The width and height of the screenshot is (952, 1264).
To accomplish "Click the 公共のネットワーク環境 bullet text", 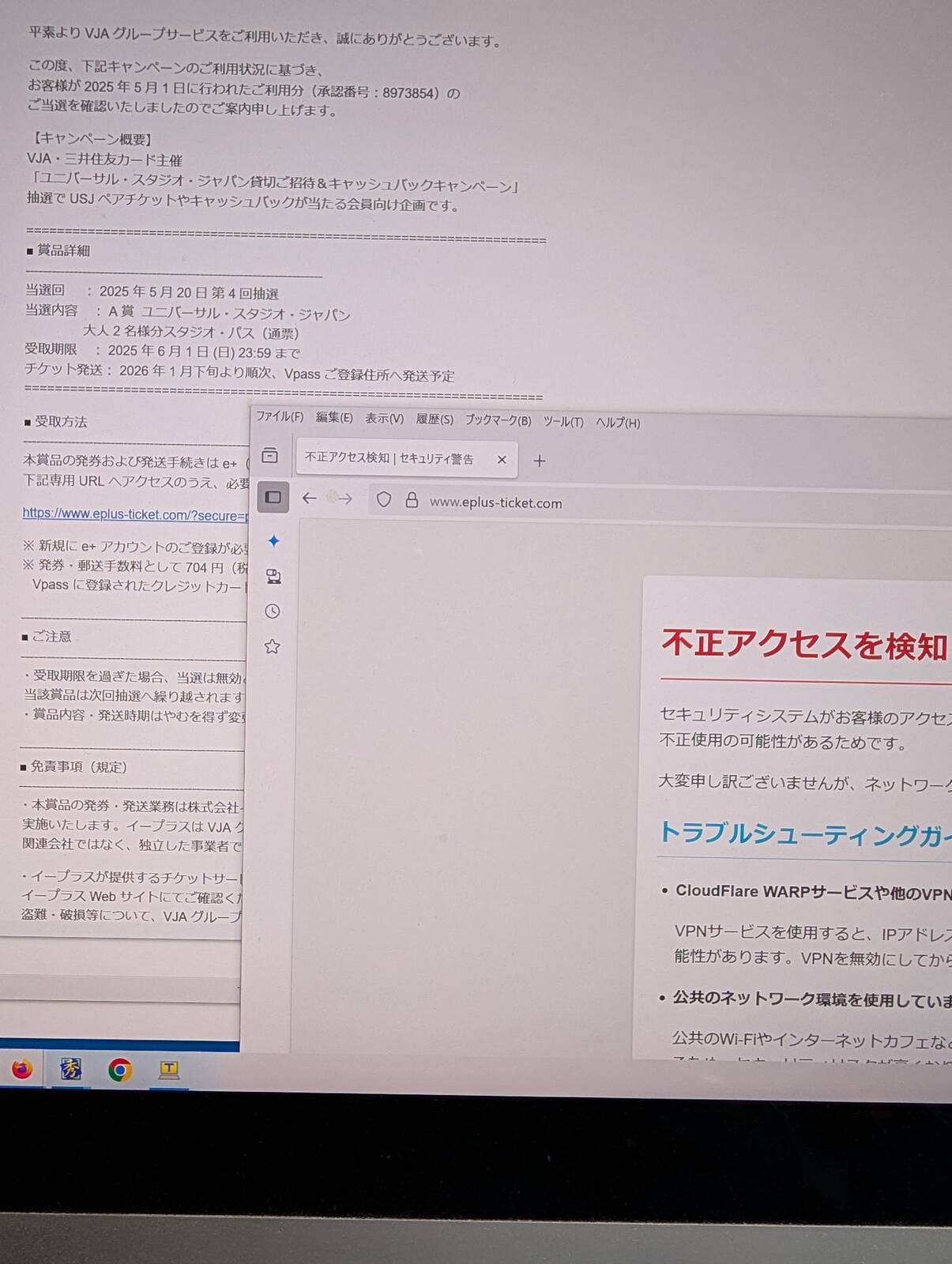I will pyautogui.click(x=811, y=999).
